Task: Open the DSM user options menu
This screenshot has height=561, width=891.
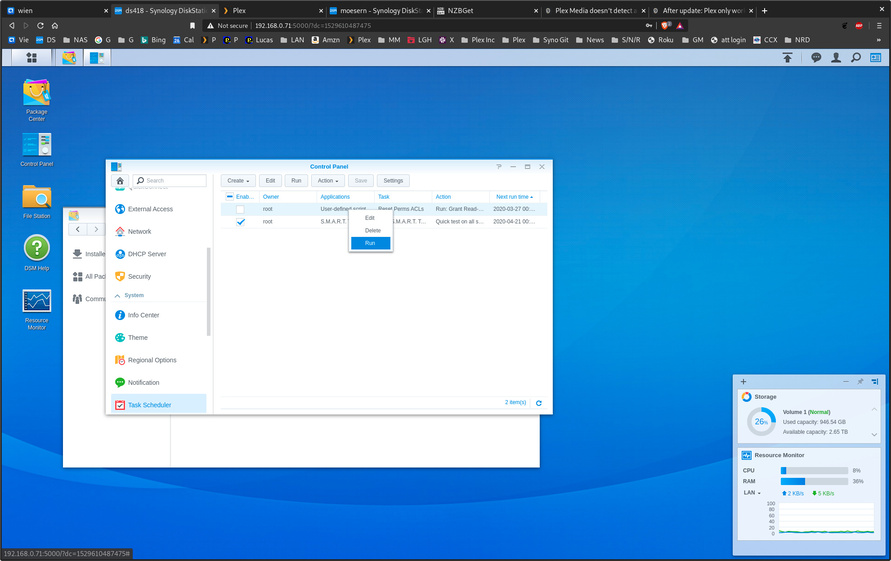Action: coord(836,57)
